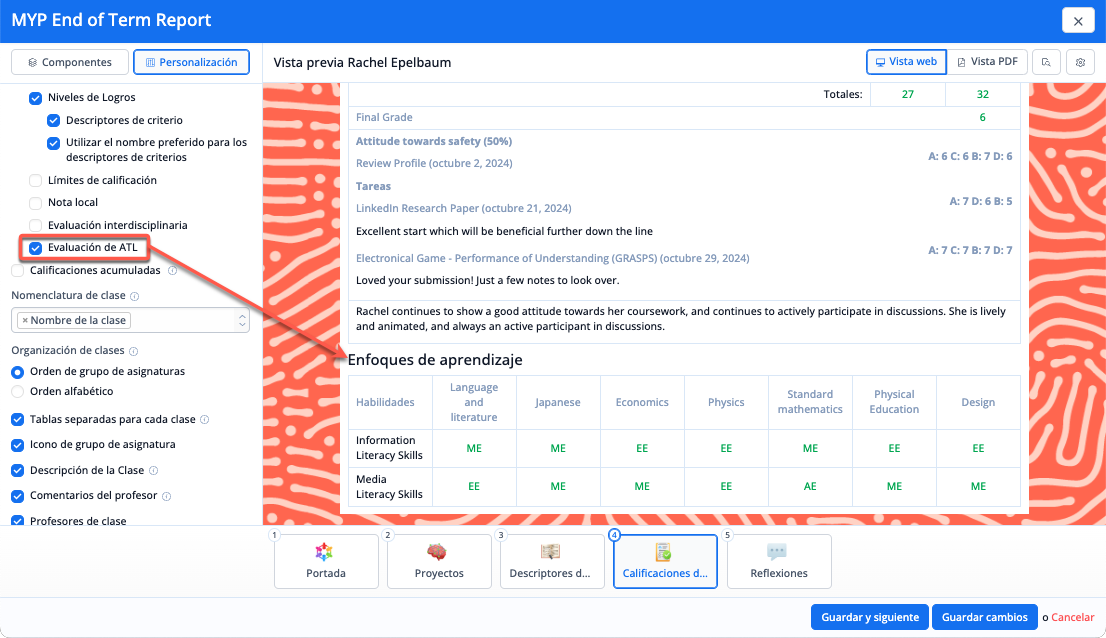This screenshot has width=1106, height=638.
Task: Uncheck Evaluación de ATL checkbox
Action: pyautogui.click(x=36, y=248)
